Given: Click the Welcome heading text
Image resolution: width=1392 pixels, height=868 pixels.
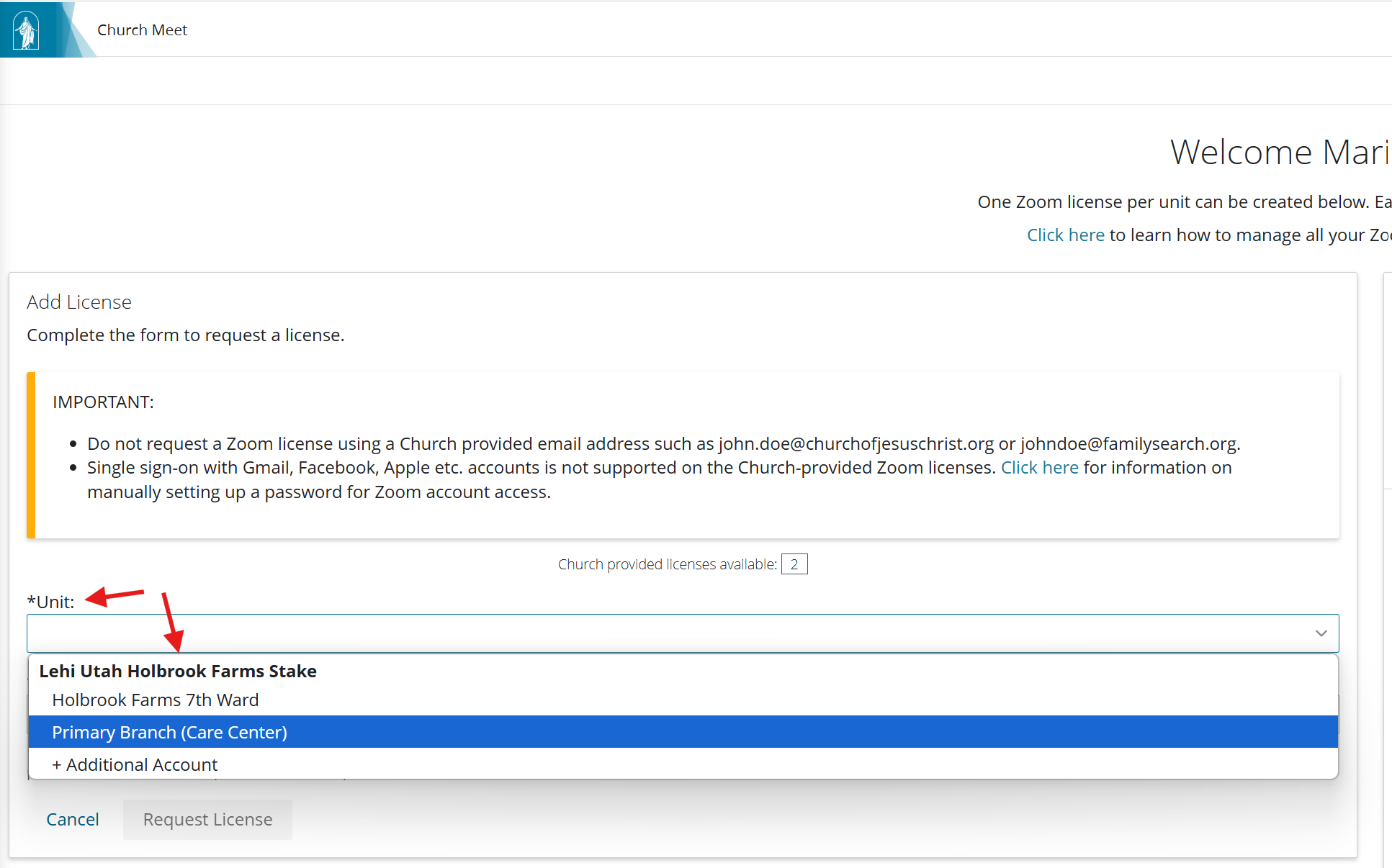Looking at the screenshot, I should click(1280, 152).
